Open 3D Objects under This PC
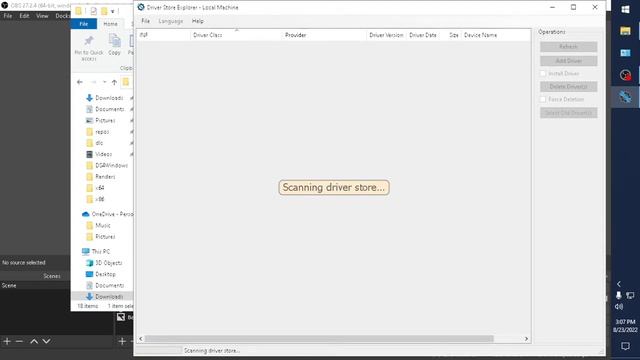Viewport: 640px width, 360px height. (108, 263)
